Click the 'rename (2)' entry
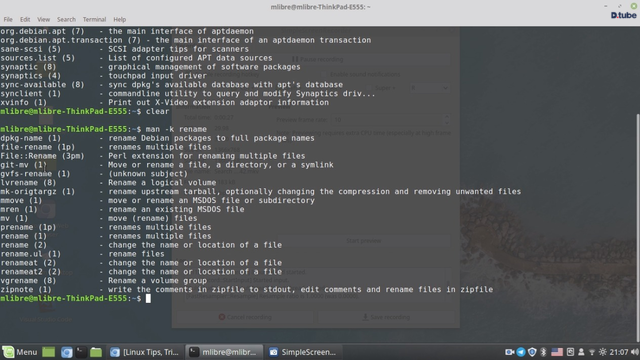 click(141, 245)
